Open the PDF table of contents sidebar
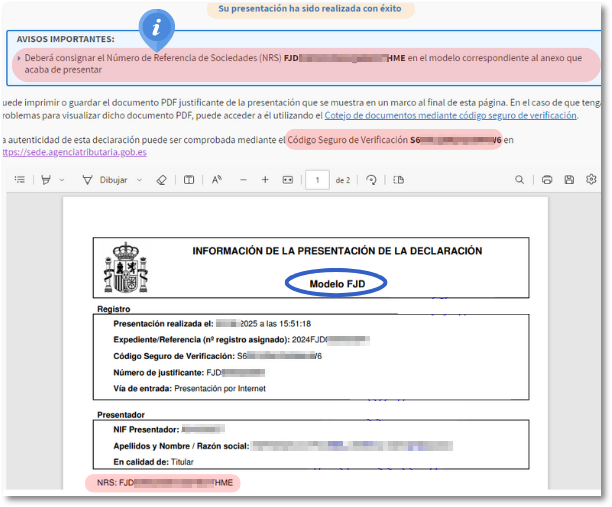 (x=20, y=180)
